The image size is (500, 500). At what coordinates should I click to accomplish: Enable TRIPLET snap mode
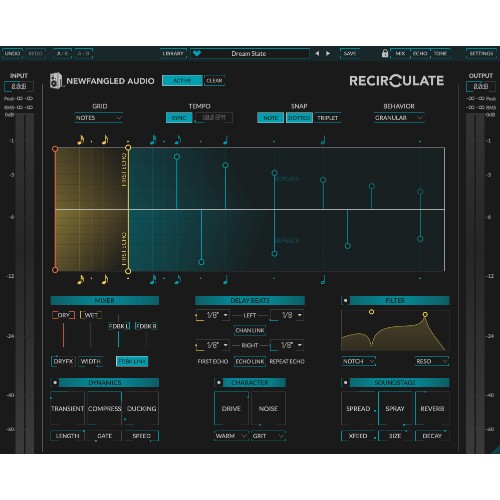(327, 118)
